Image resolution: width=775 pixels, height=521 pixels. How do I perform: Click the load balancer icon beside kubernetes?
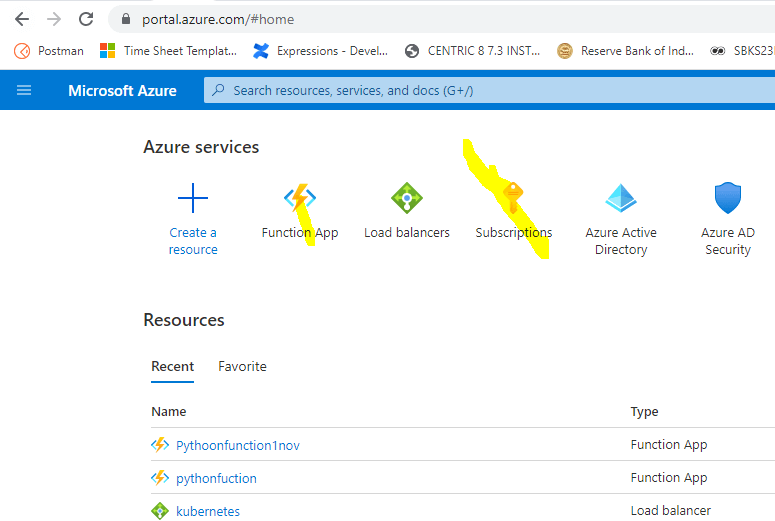(x=160, y=511)
